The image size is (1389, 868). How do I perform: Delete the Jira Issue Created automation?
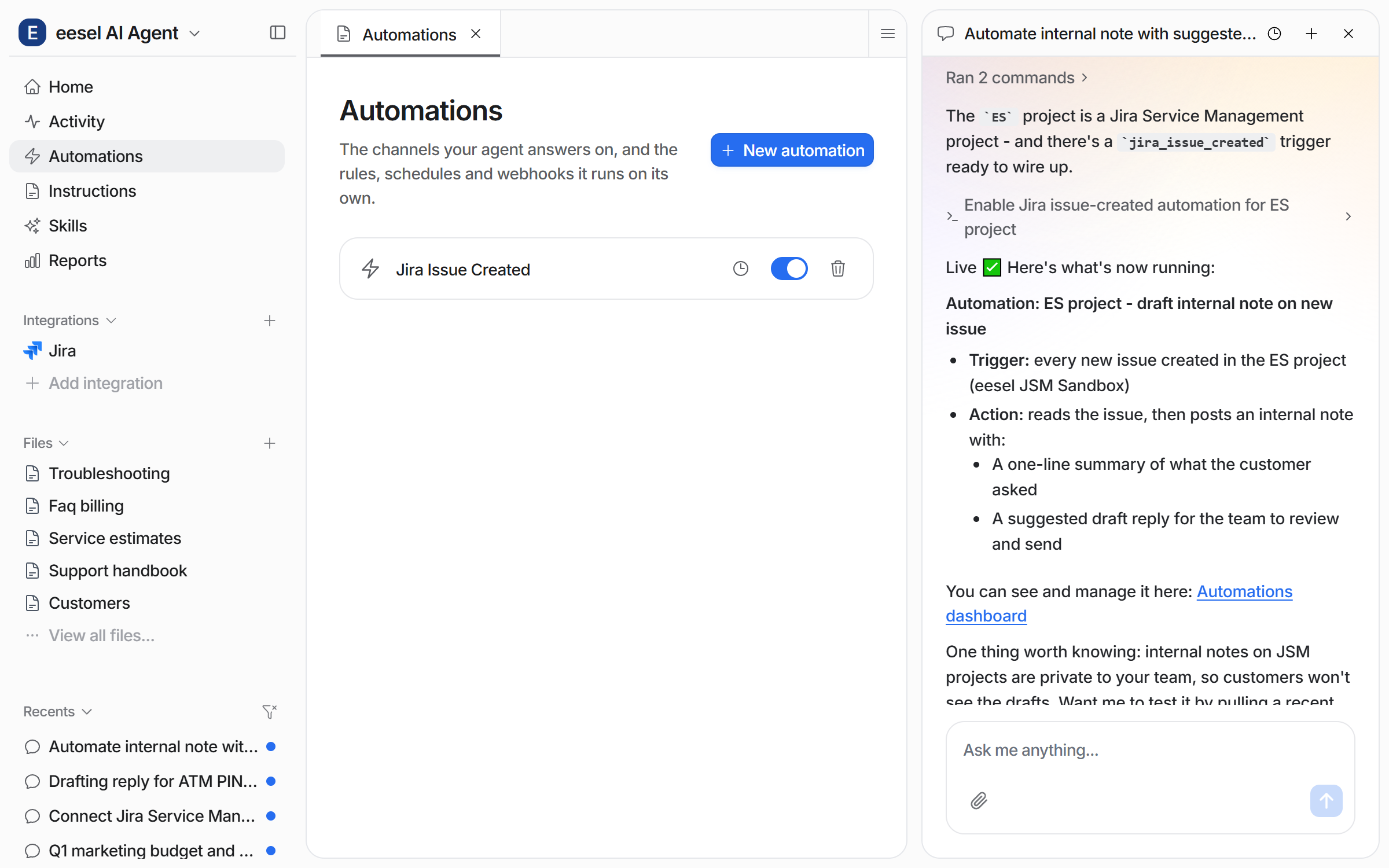click(837, 269)
